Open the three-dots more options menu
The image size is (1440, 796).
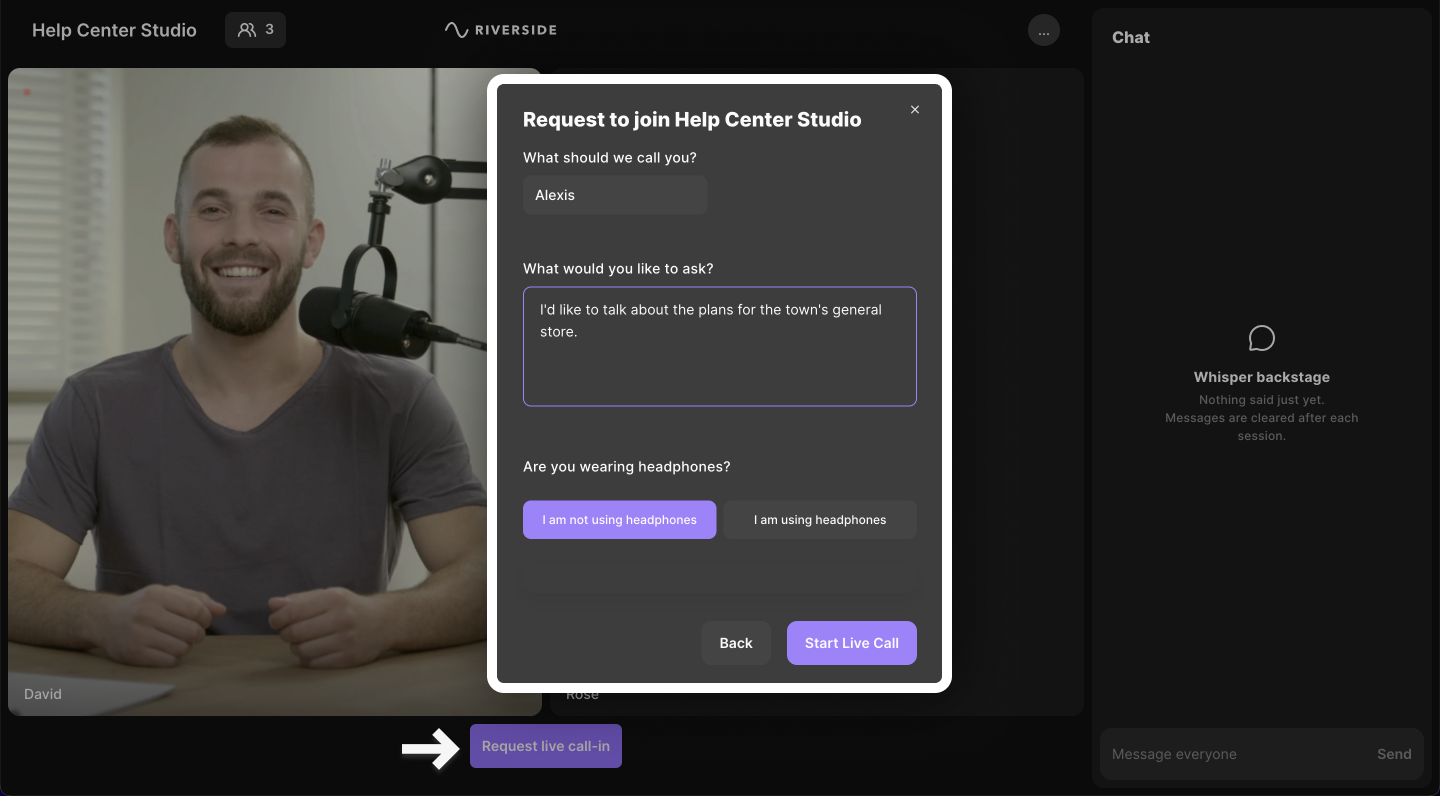(x=1043, y=31)
